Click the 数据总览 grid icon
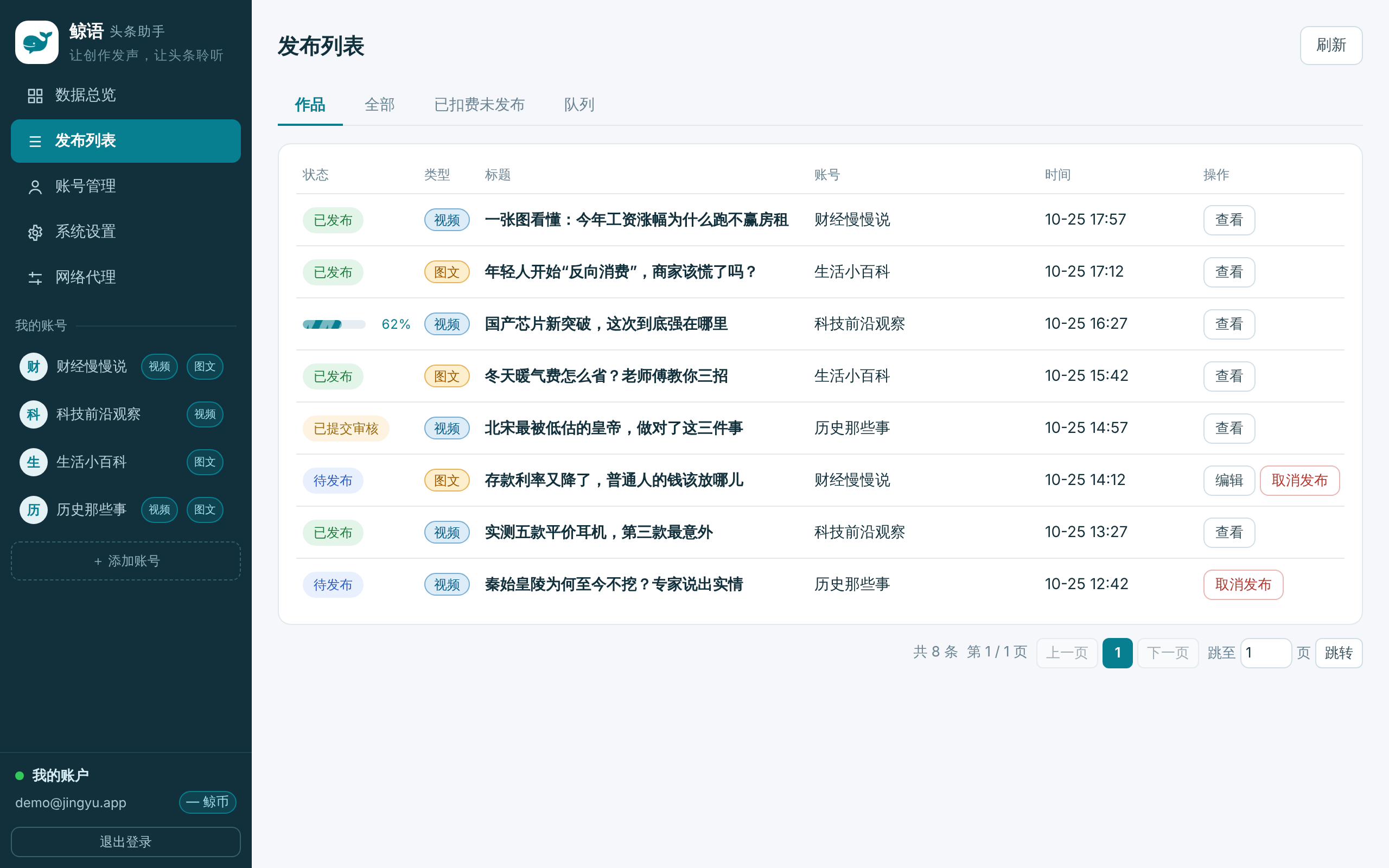The height and width of the screenshot is (868, 1389). 35,95
